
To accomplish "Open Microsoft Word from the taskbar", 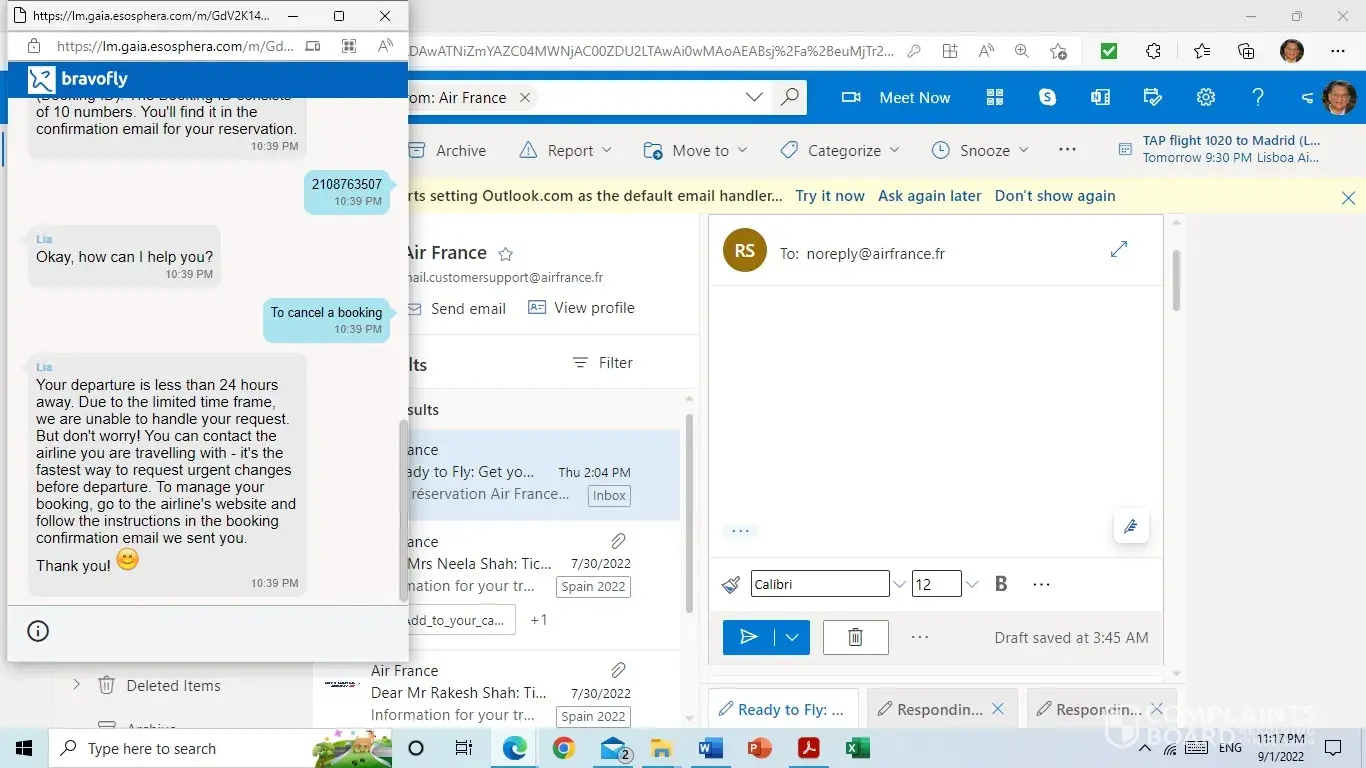I will pos(711,748).
